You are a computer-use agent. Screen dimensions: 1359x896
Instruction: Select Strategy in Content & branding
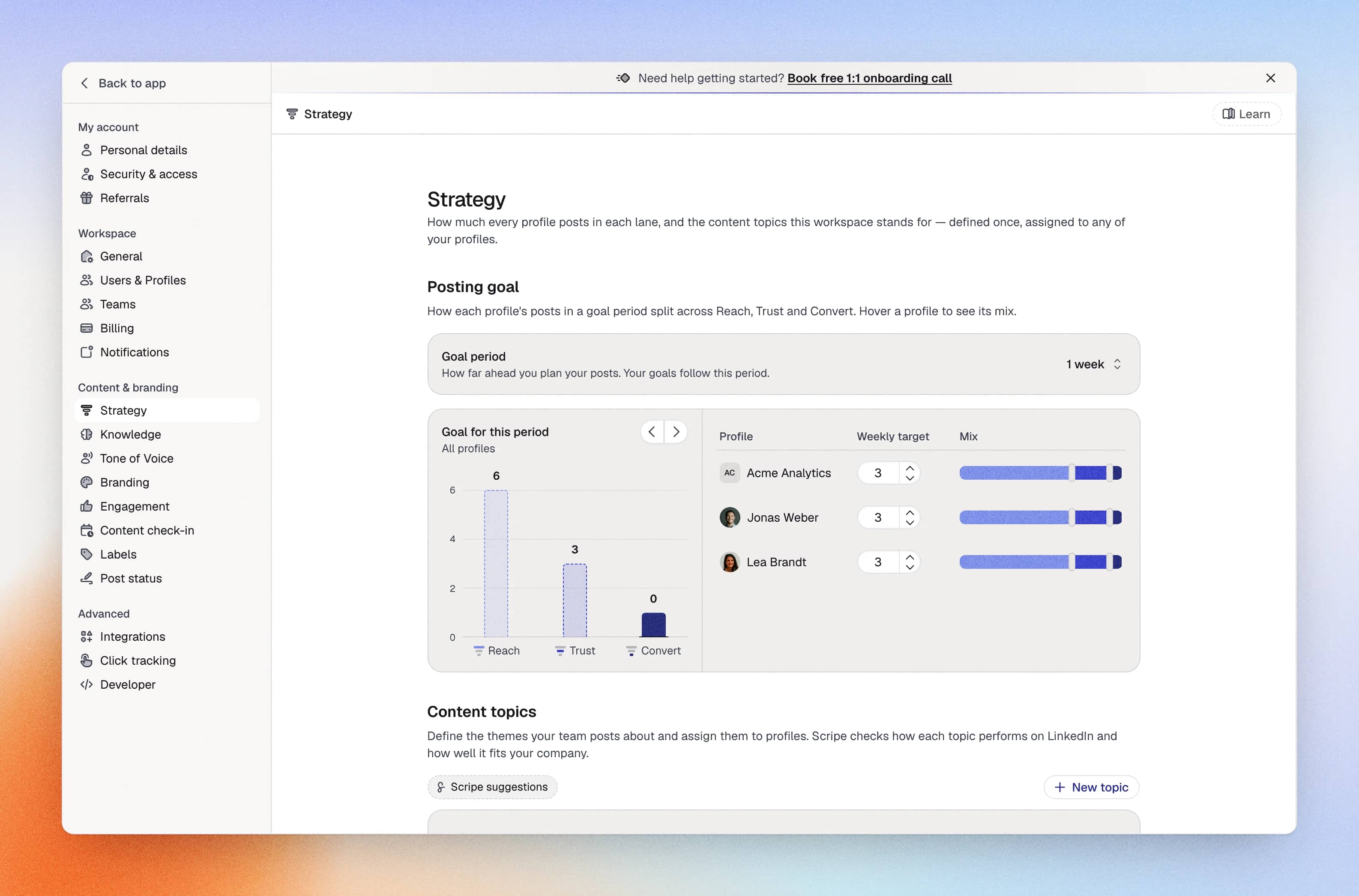pyautogui.click(x=167, y=410)
